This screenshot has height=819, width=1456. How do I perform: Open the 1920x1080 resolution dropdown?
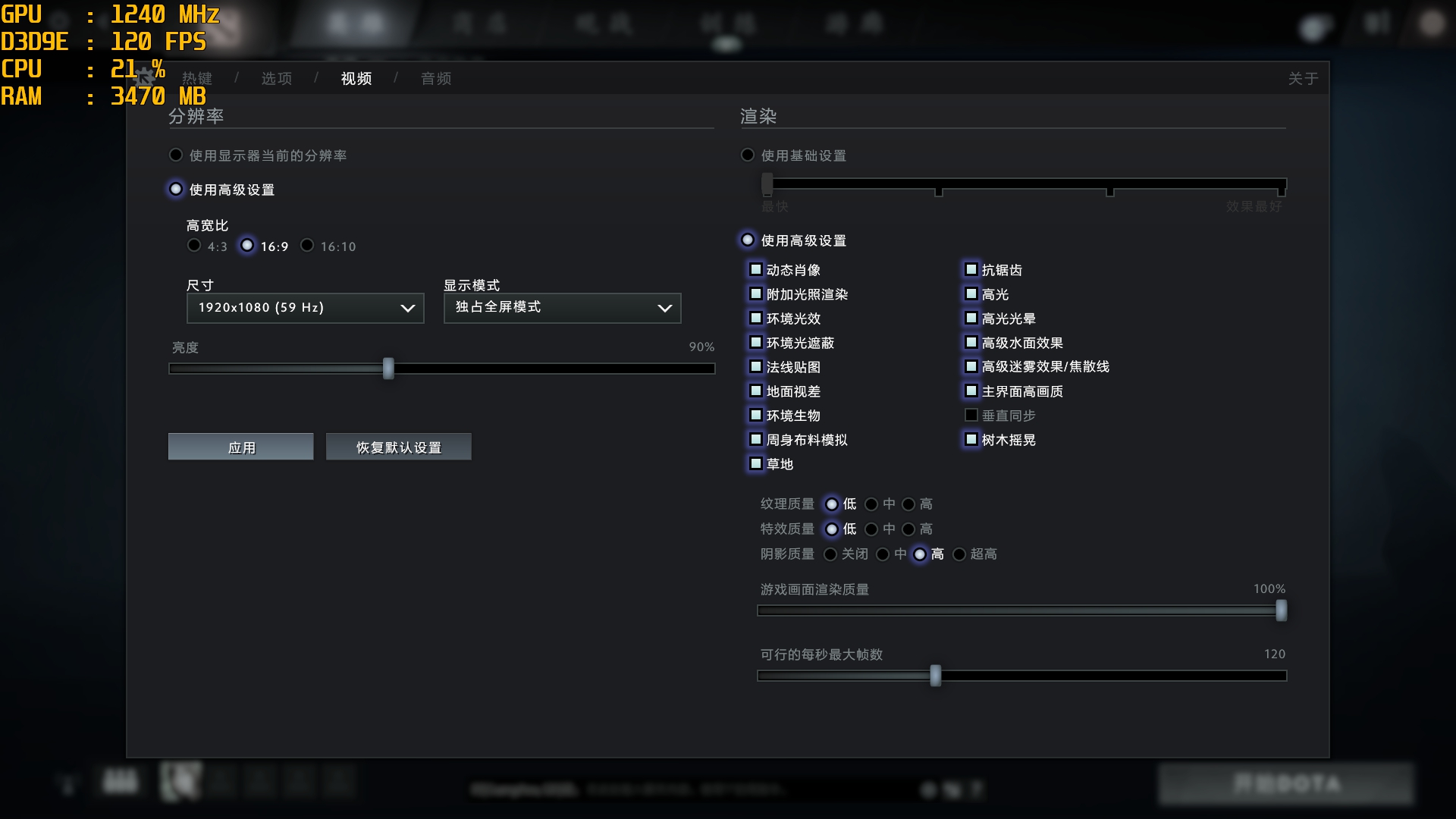[305, 308]
